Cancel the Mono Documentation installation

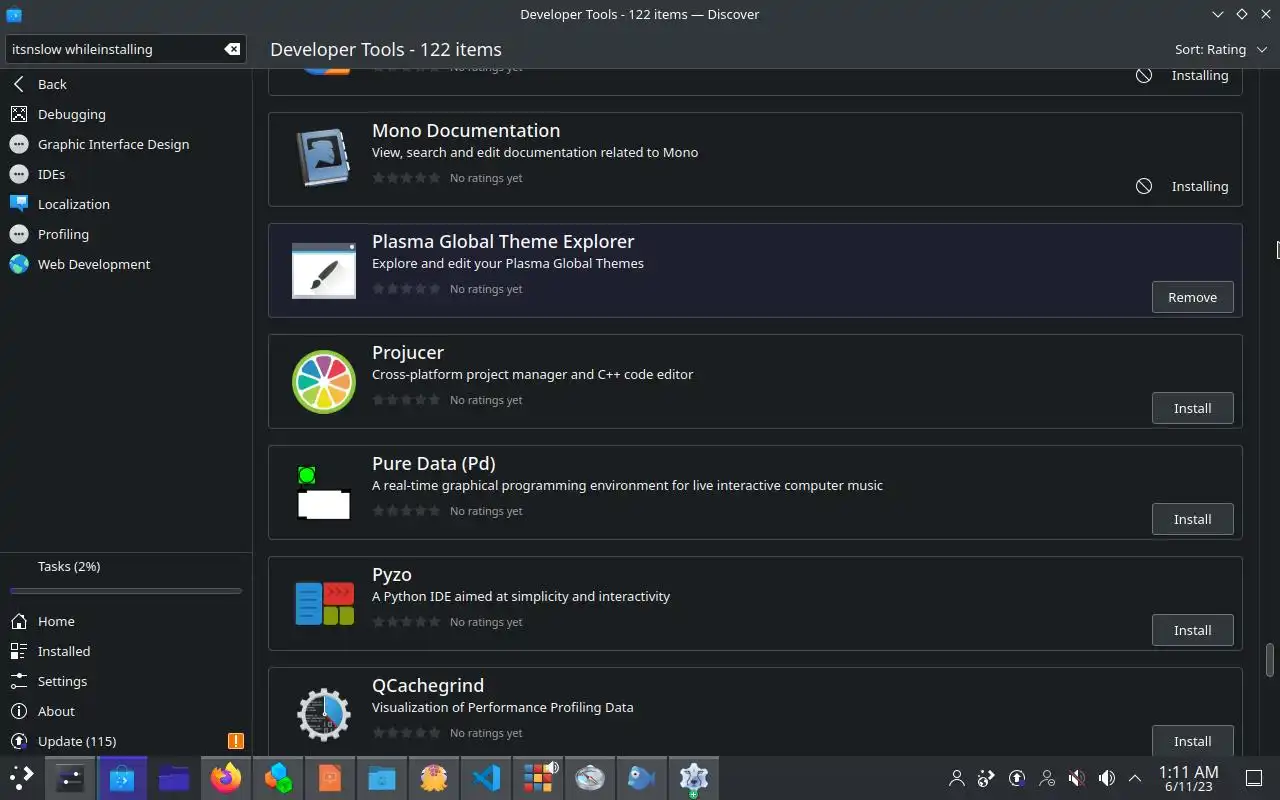(1144, 186)
